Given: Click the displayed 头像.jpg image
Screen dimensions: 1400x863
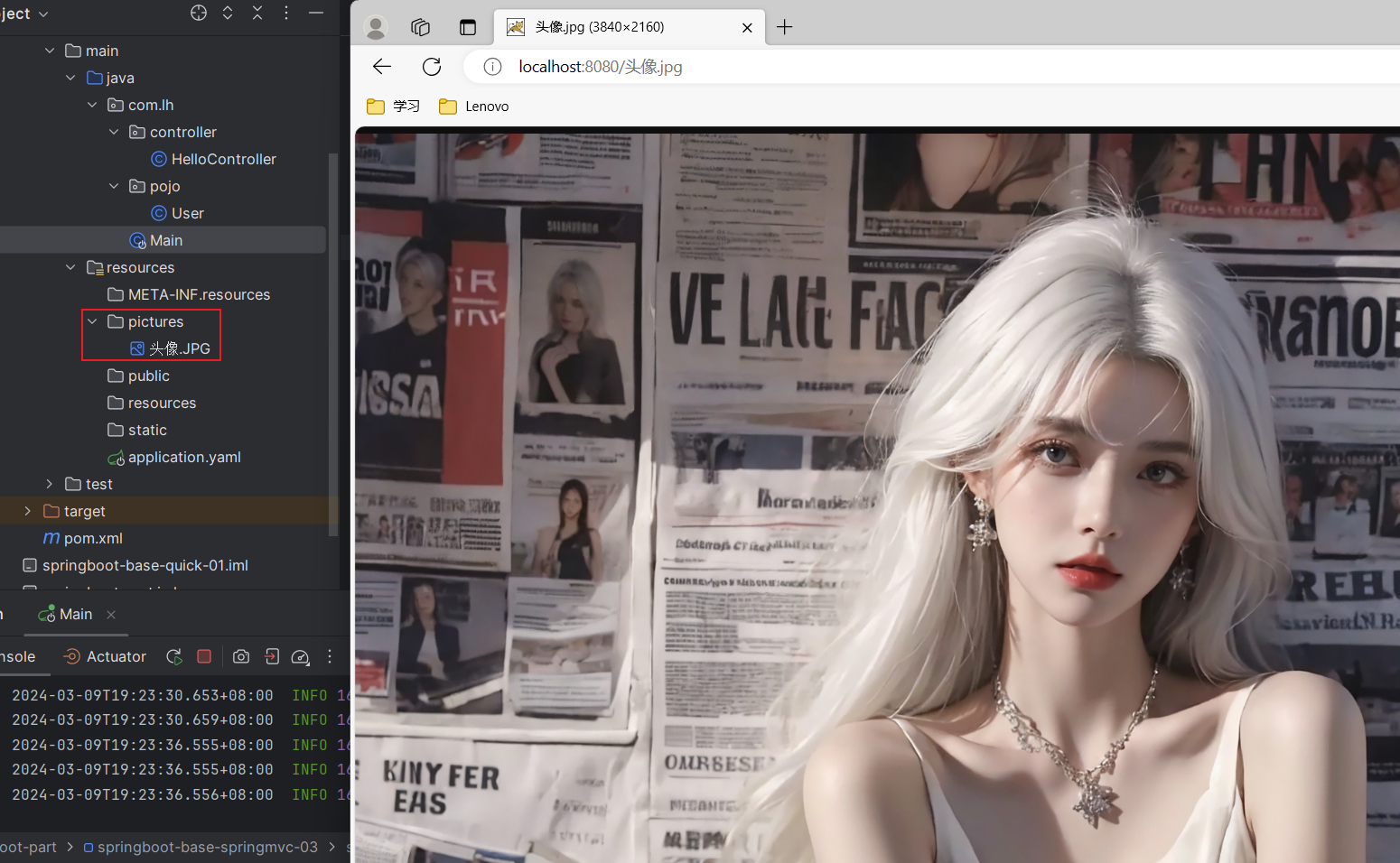Looking at the screenshot, I should (877, 497).
